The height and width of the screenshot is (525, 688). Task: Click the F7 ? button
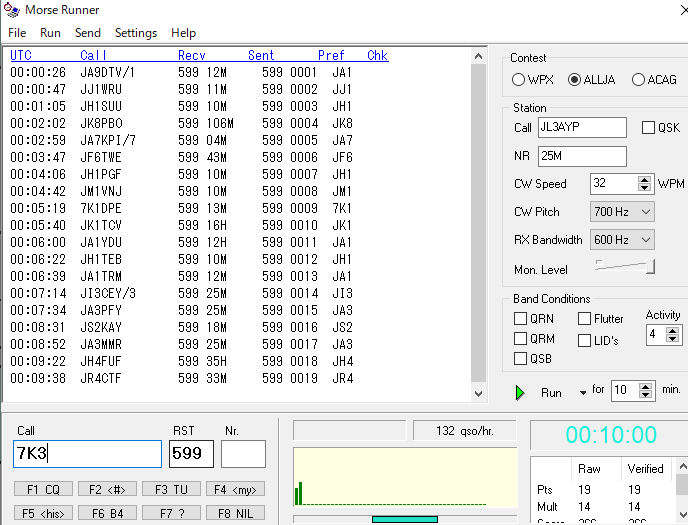[171, 513]
